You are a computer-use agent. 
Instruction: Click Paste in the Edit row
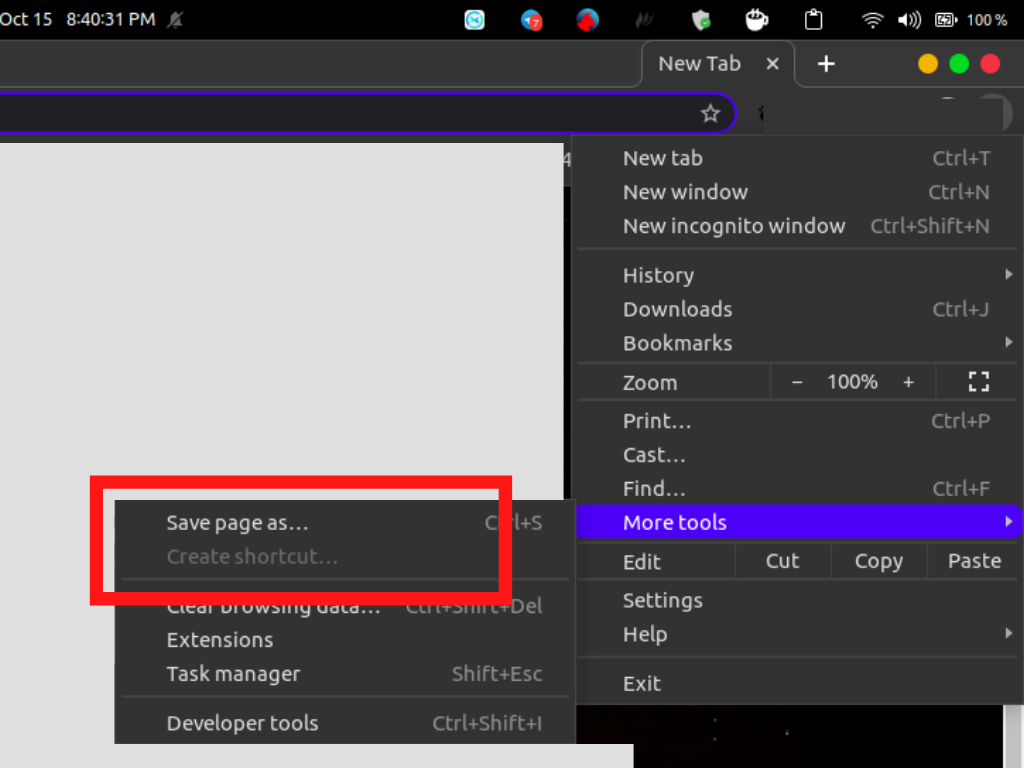point(974,561)
